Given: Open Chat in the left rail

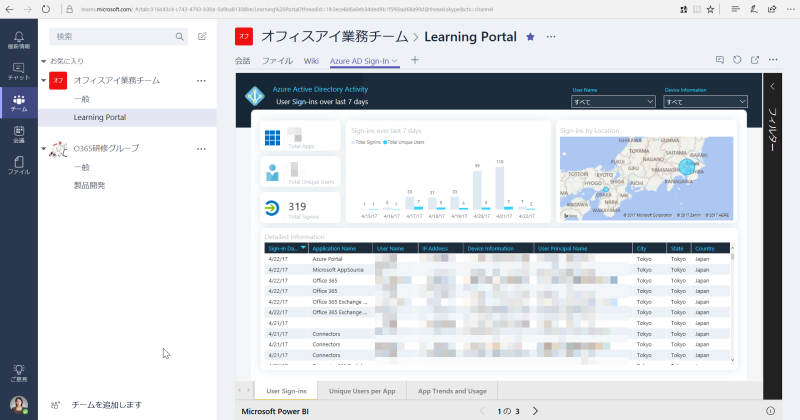Looking at the screenshot, I should click(x=18, y=71).
